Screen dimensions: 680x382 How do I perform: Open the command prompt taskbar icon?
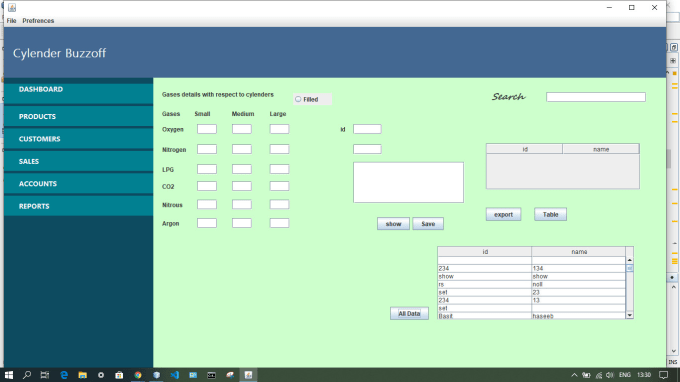pyautogui.click(x=211, y=375)
